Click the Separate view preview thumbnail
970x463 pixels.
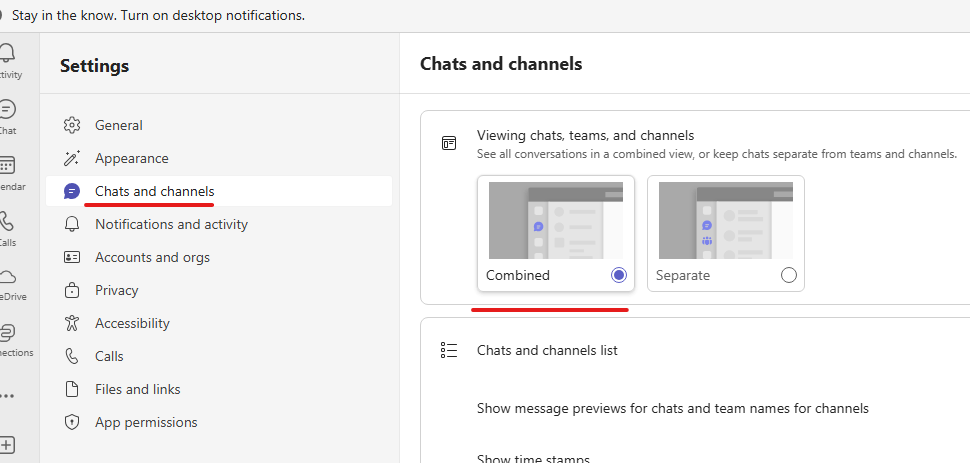726,220
